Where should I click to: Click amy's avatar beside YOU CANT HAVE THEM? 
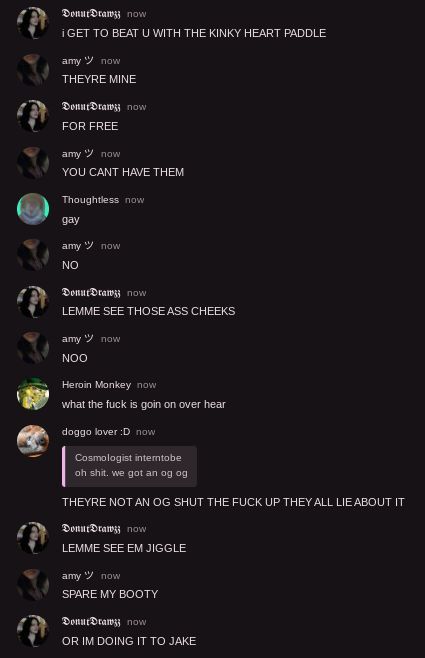(33, 163)
